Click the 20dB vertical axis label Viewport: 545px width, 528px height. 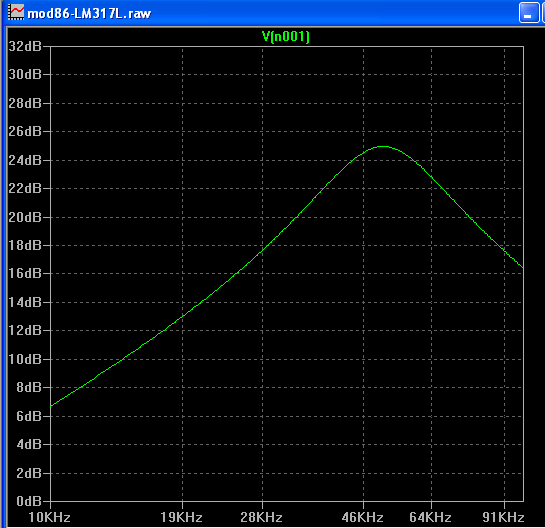25,217
